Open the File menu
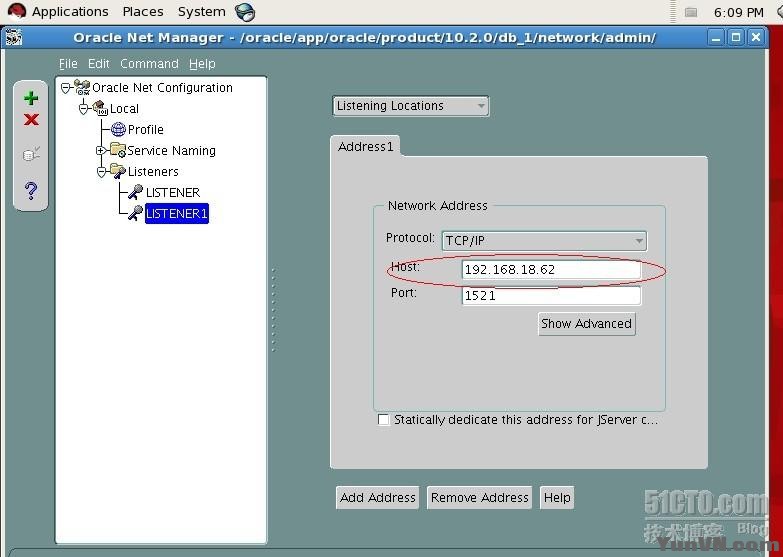The height and width of the screenshot is (557, 783). click(68, 64)
